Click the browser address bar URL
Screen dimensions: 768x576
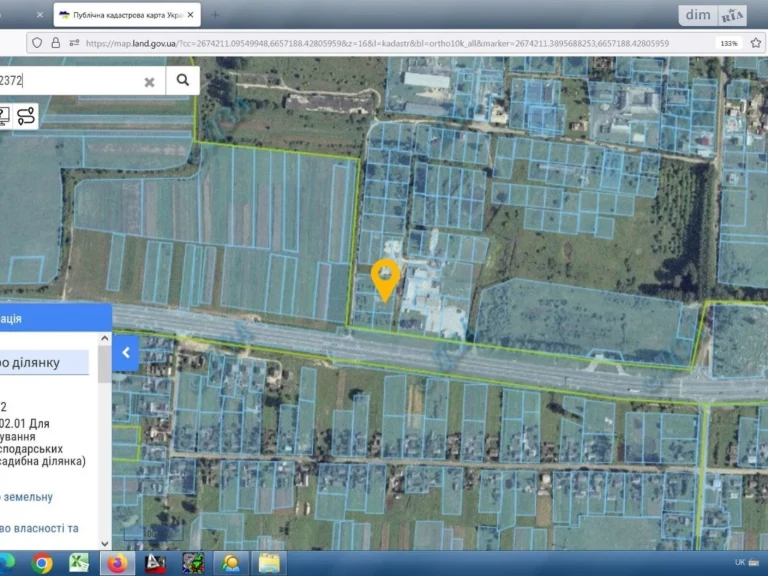(x=377, y=43)
